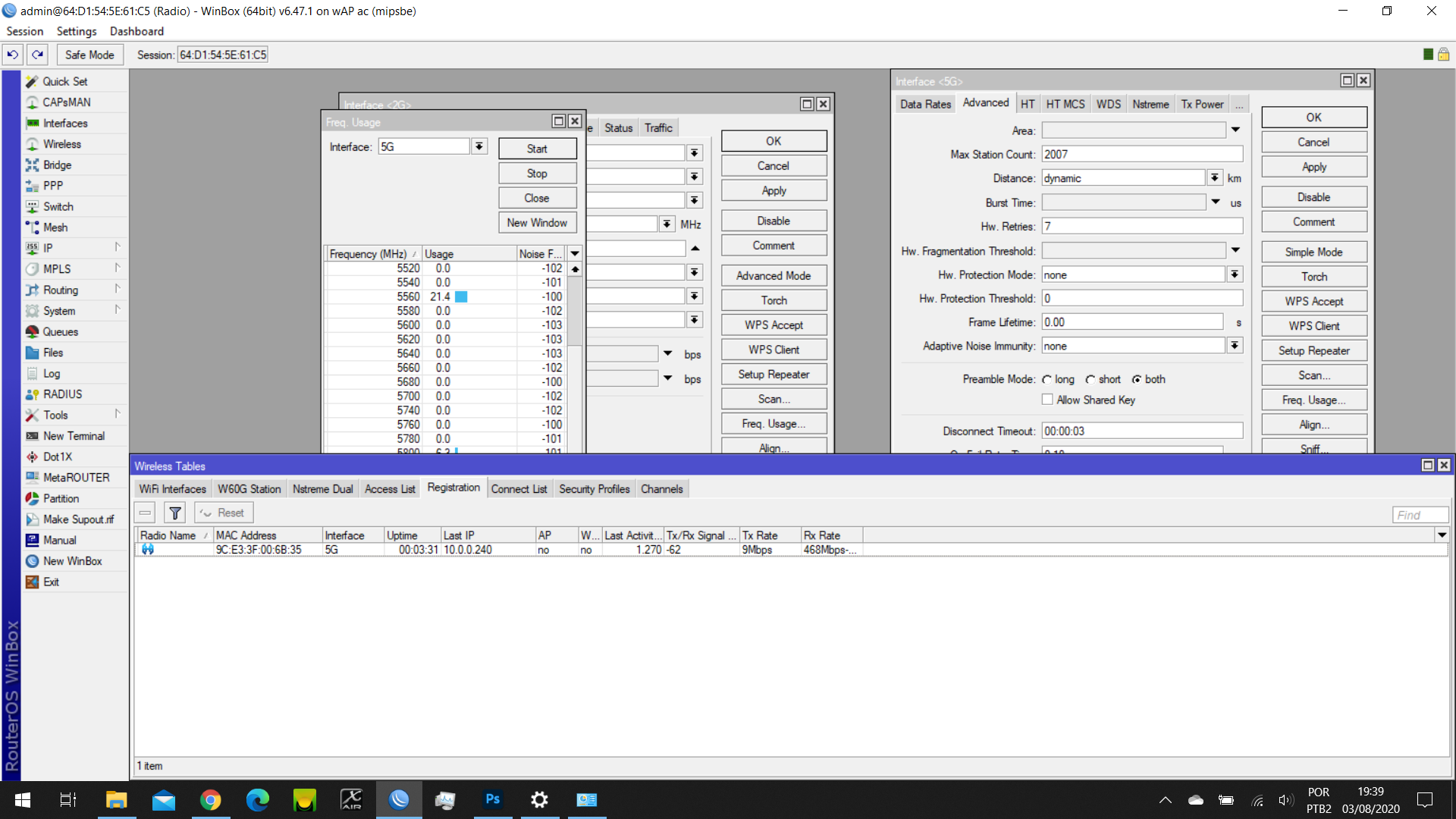
Task: Click New Window in Freq. Usage
Action: pos(537,223)
